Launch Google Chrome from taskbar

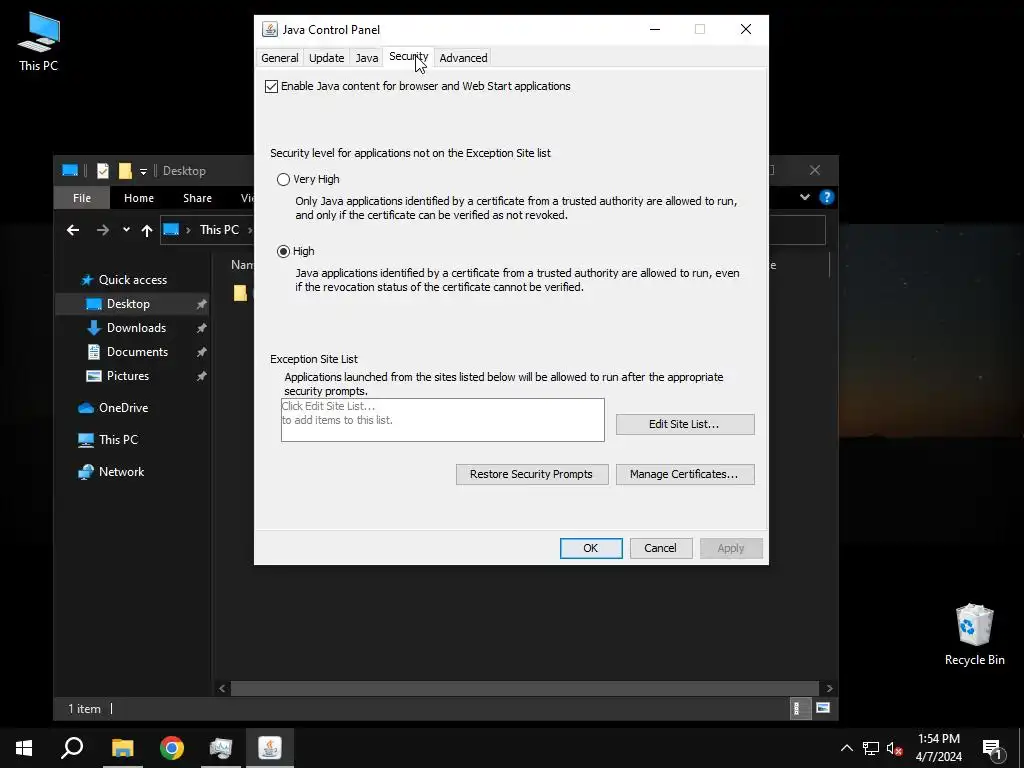pos(172,748)
